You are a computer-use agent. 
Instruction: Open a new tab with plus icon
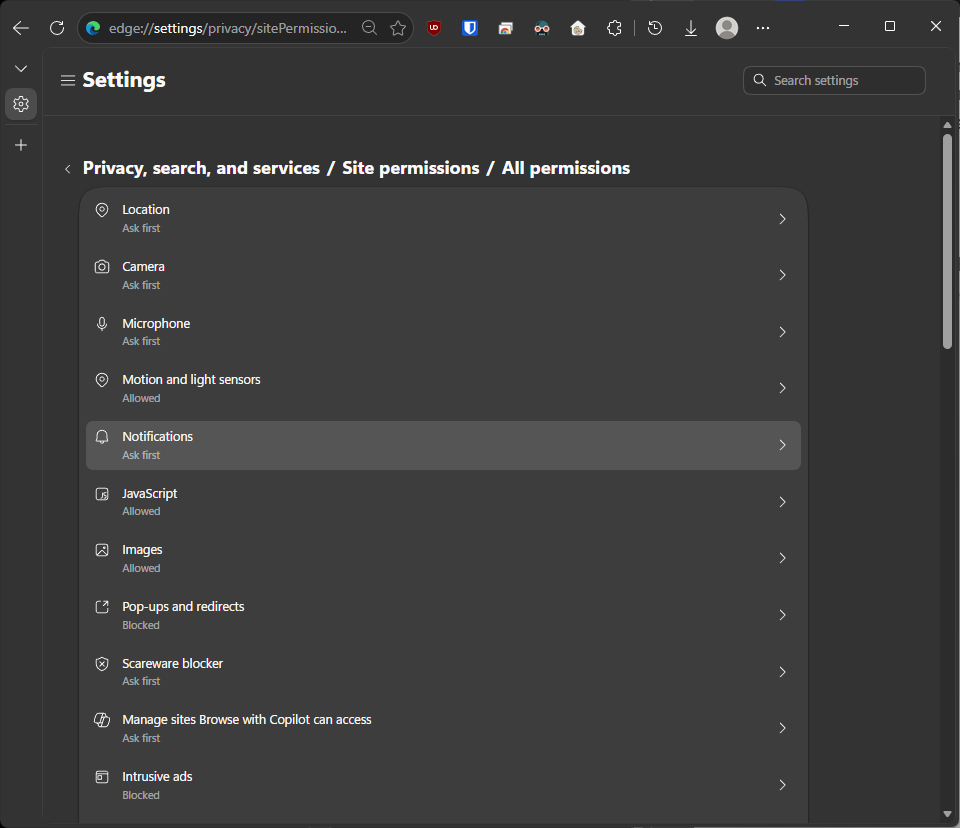[21, 145]
